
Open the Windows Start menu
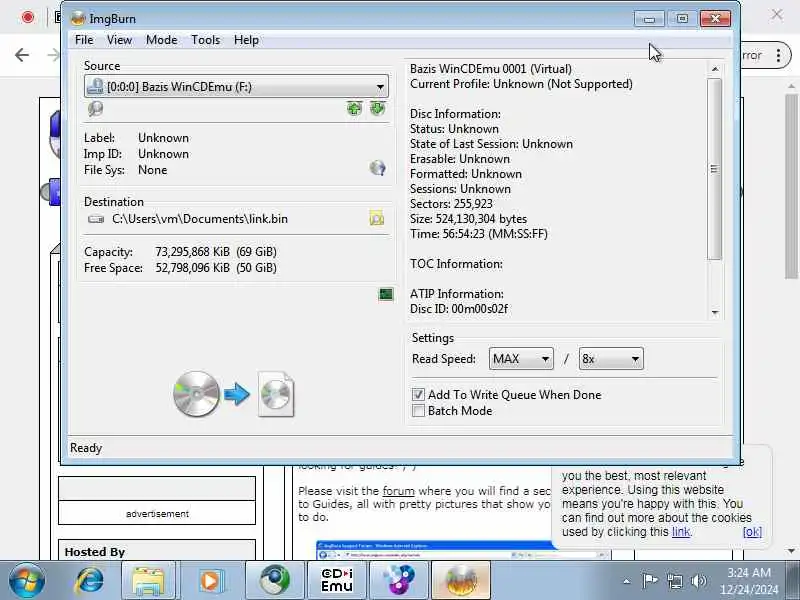(27, 581)
